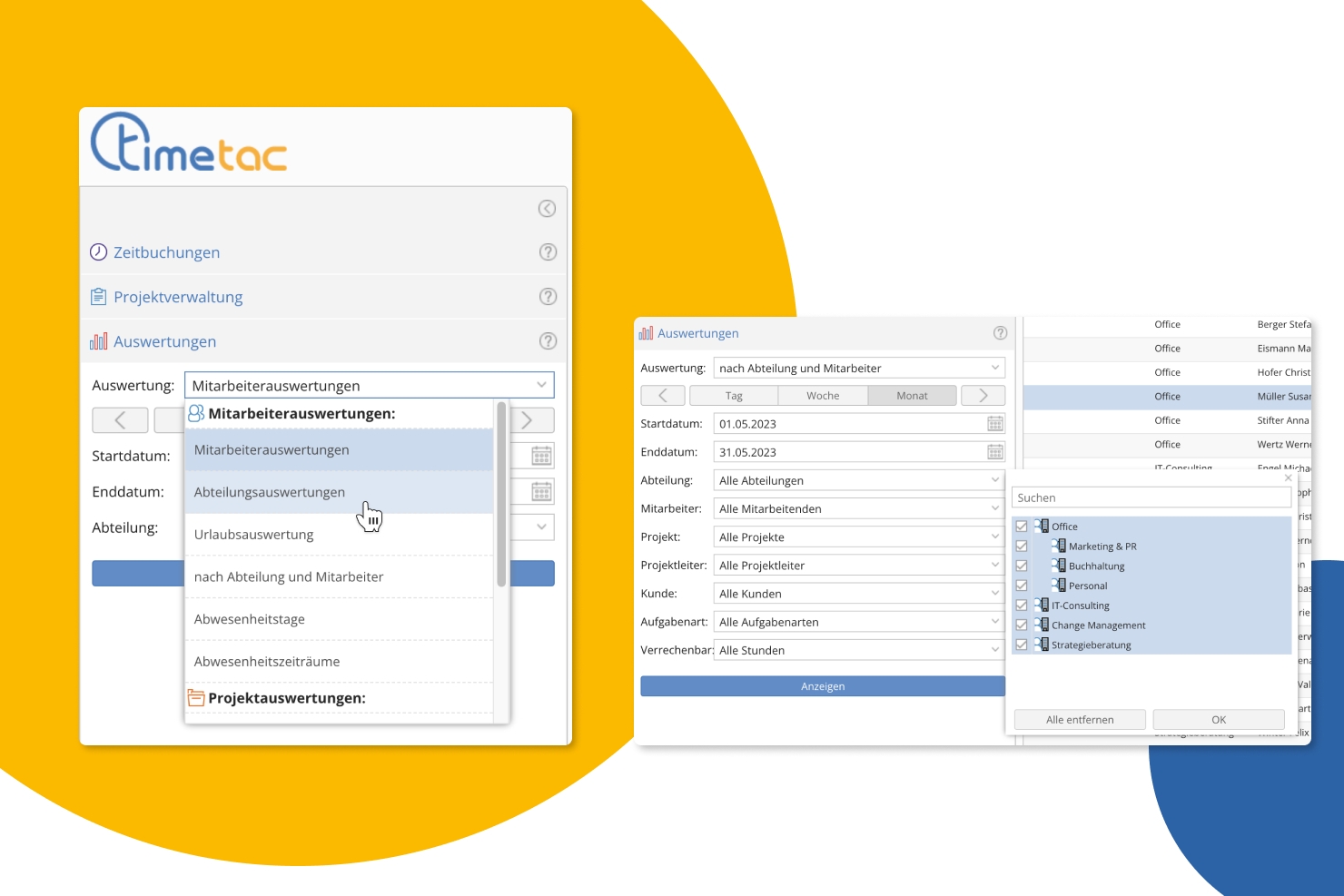Screen dimensions: 1344x896
Task: Open the calendar beside 01.05.2023
Action: click(995, 424)
